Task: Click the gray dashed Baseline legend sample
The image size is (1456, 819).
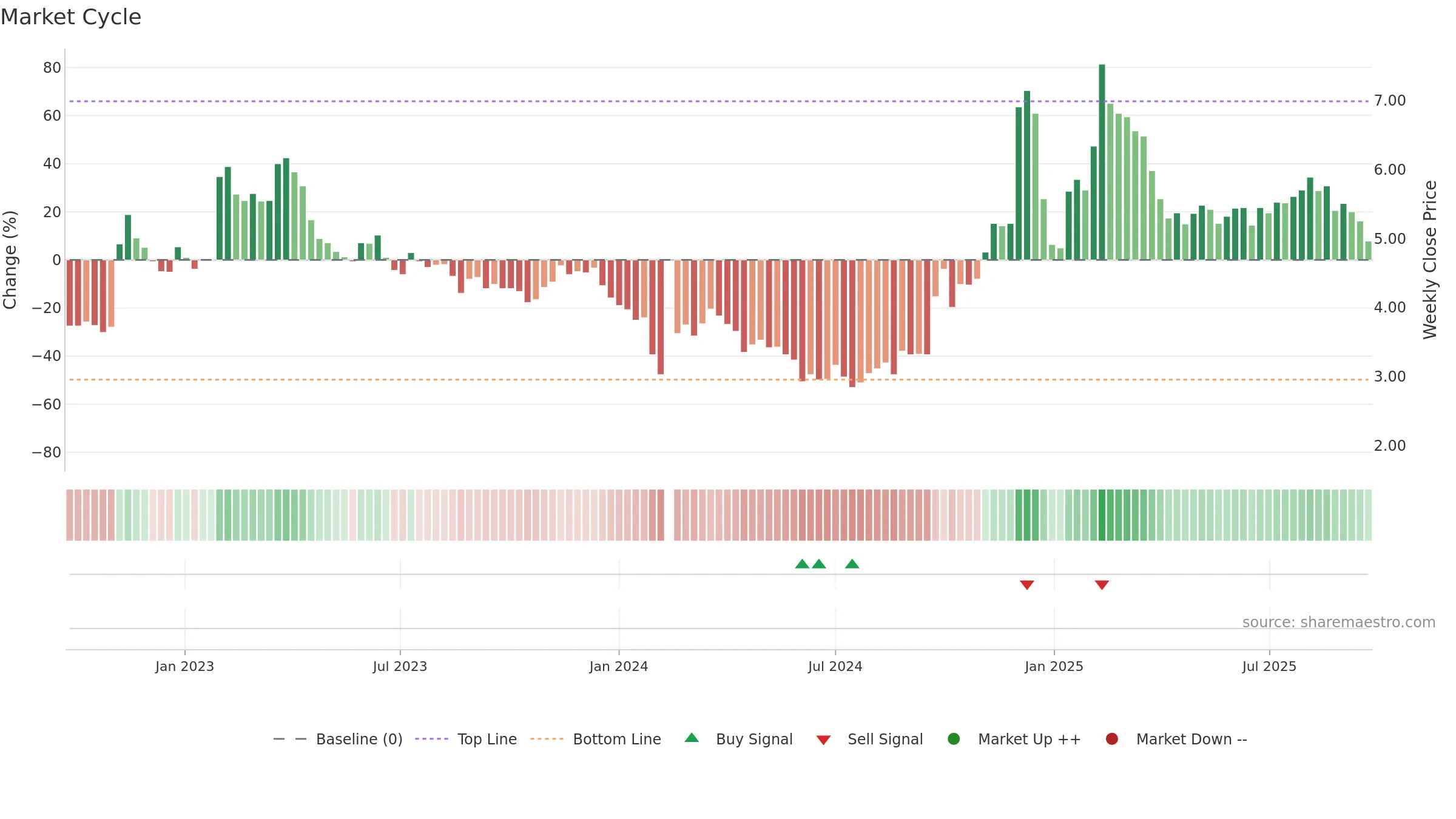Action: coord(290,739)
